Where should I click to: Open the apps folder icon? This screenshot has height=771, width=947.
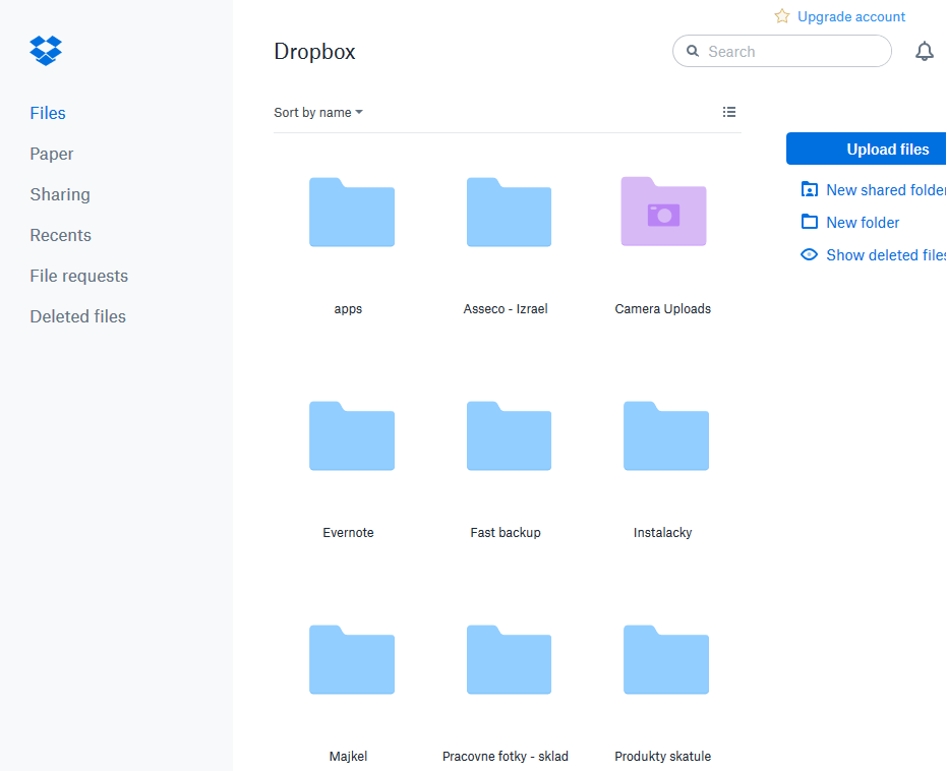point(351,212)
